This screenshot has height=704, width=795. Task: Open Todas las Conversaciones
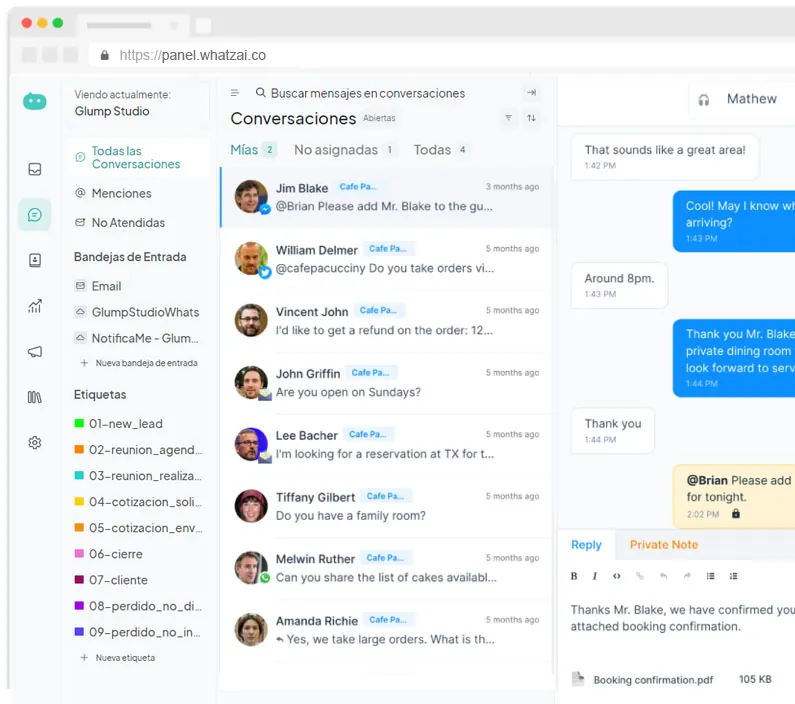pyautogui.click(x=138, y=157)
